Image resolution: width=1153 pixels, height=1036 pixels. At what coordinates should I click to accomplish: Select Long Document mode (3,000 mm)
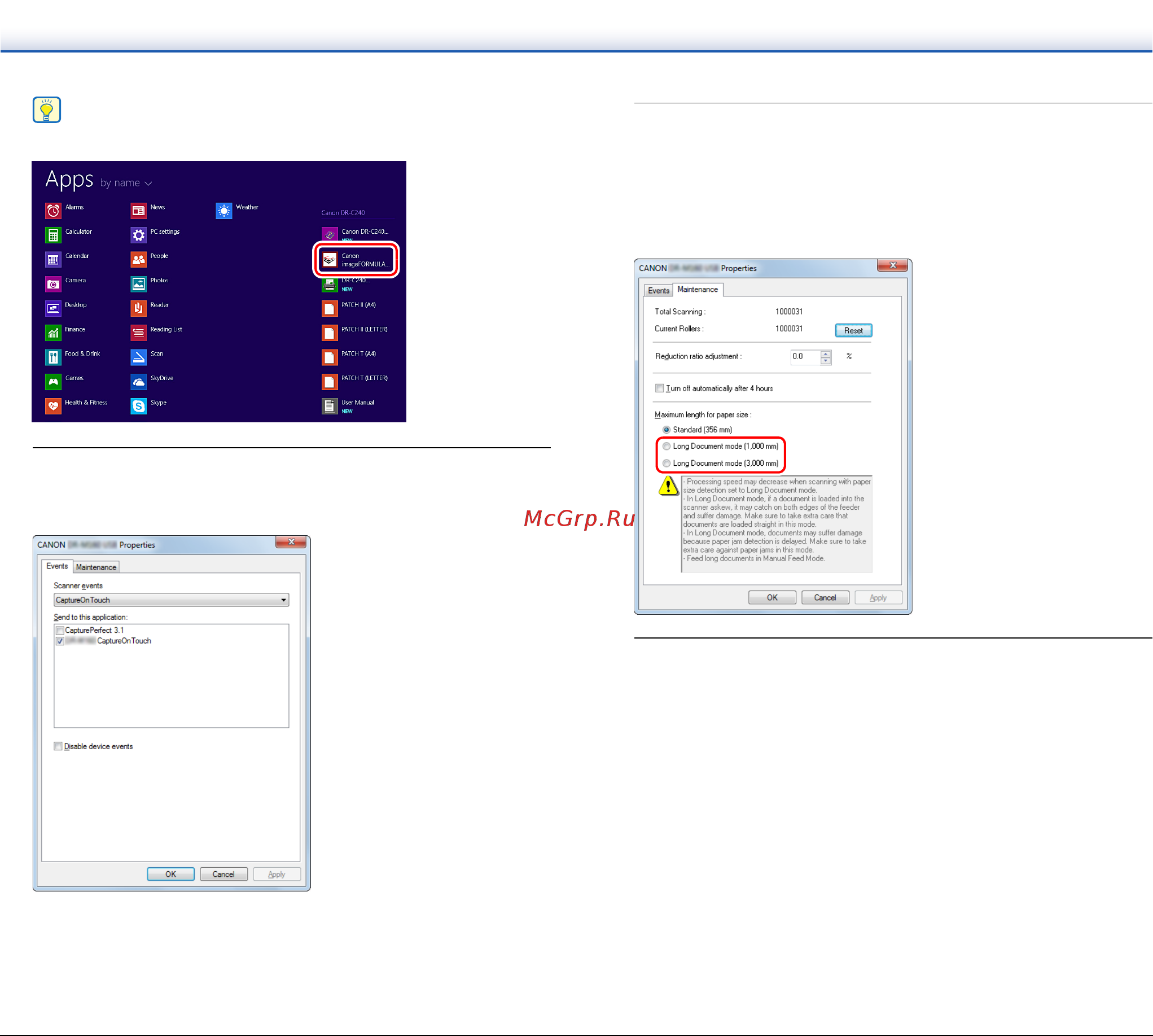click(x=667, y=464)
